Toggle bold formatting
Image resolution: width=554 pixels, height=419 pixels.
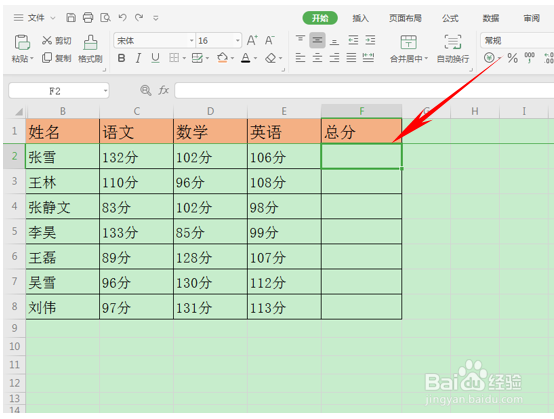pos(121,58)
